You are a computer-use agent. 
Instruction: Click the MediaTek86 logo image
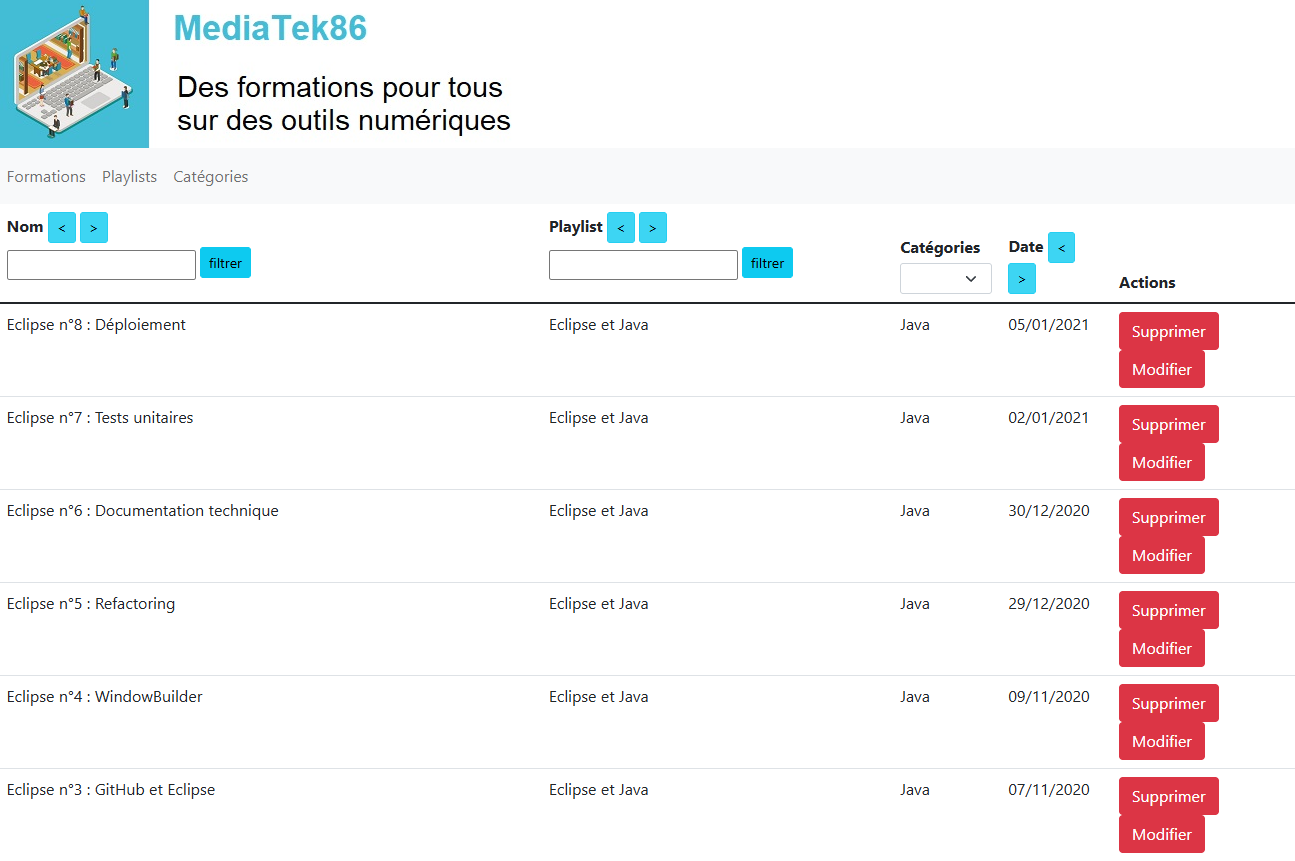(74, 74)
